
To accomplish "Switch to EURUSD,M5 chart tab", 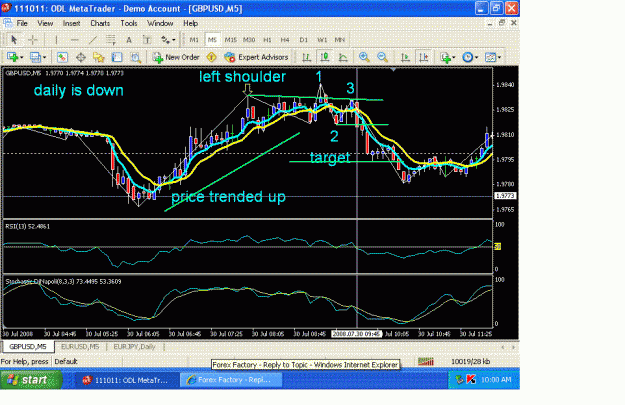I will click(80, 346).
